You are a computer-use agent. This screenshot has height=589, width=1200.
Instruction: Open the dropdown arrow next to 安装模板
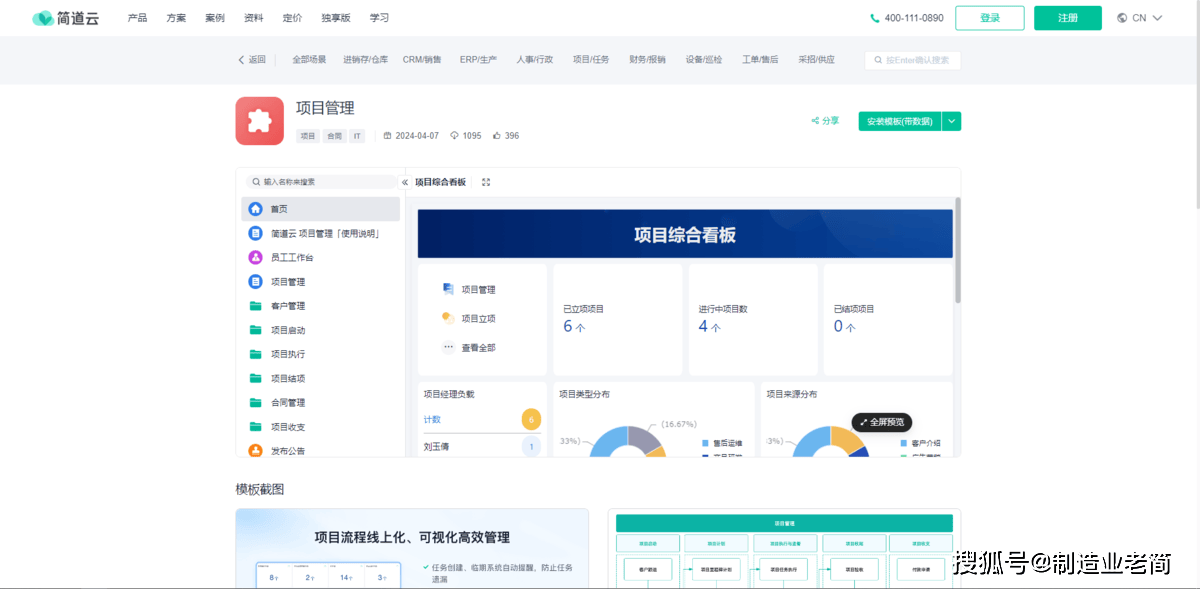(x=952, y=121)
